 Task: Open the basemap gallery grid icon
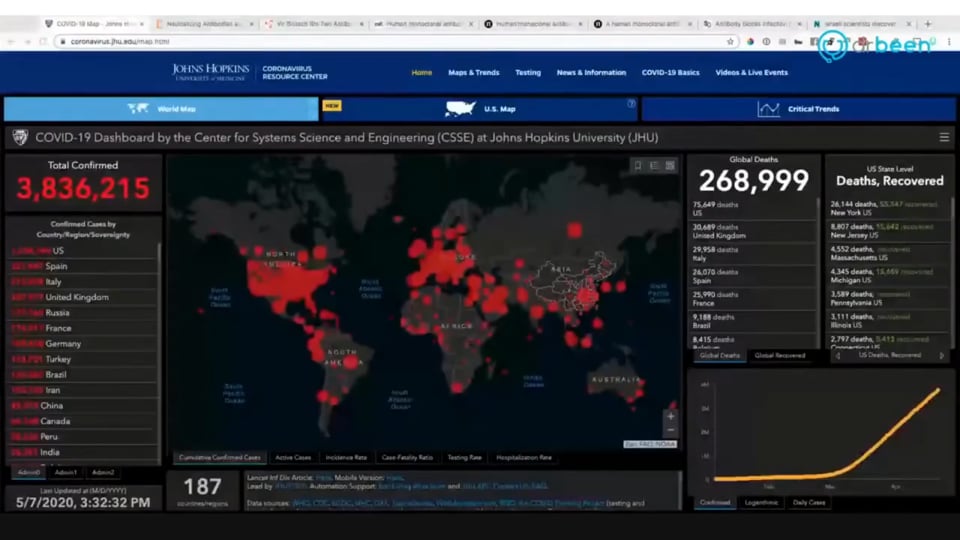click(670, 165)
